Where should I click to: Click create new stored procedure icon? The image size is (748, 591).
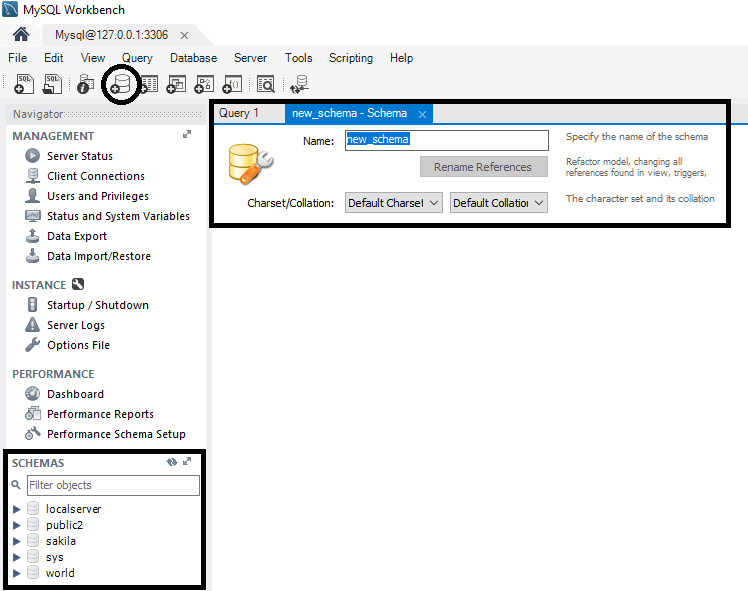pos(205,85)
